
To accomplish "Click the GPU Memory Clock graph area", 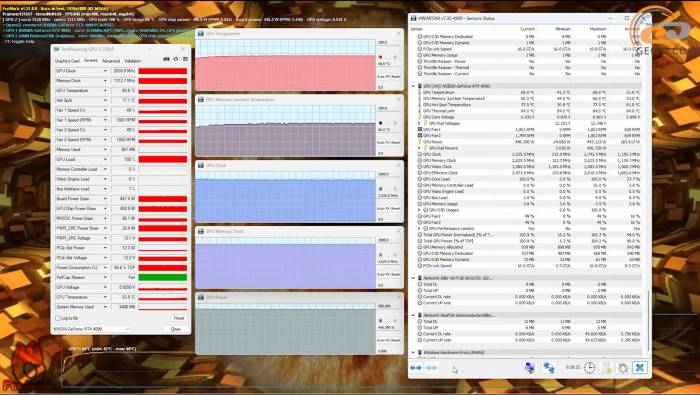I will (x=286, y=263).
